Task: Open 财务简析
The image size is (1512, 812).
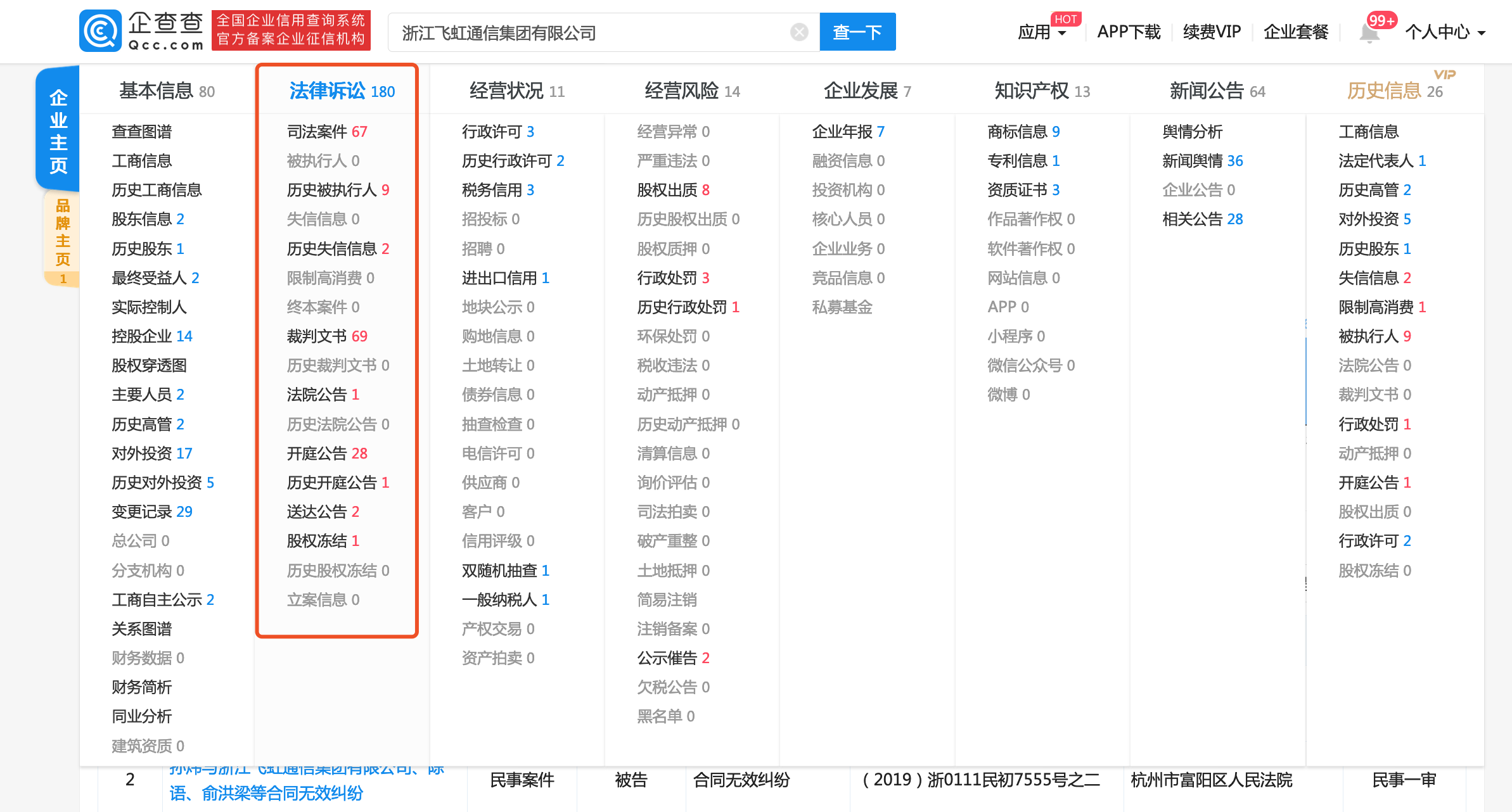Action: 142,687
